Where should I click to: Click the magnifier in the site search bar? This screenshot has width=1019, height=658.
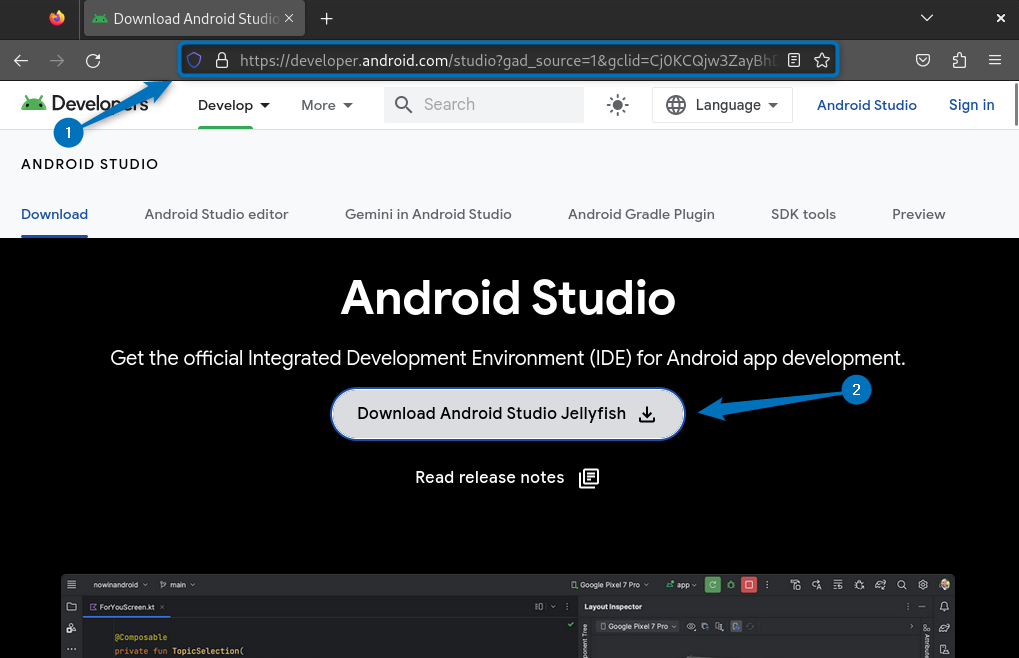[x=403, y=104]
